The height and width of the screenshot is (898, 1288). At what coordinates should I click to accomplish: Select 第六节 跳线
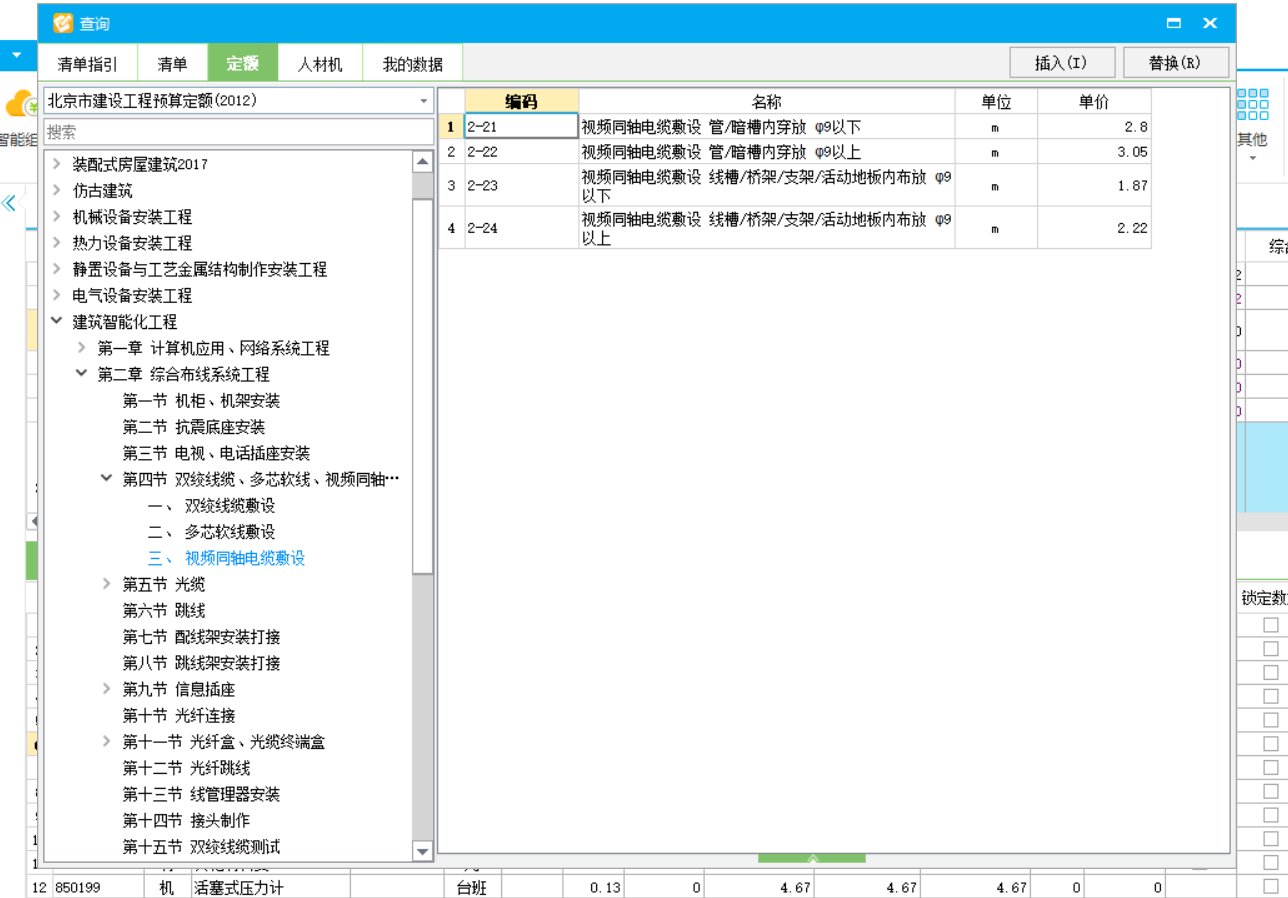164,610
